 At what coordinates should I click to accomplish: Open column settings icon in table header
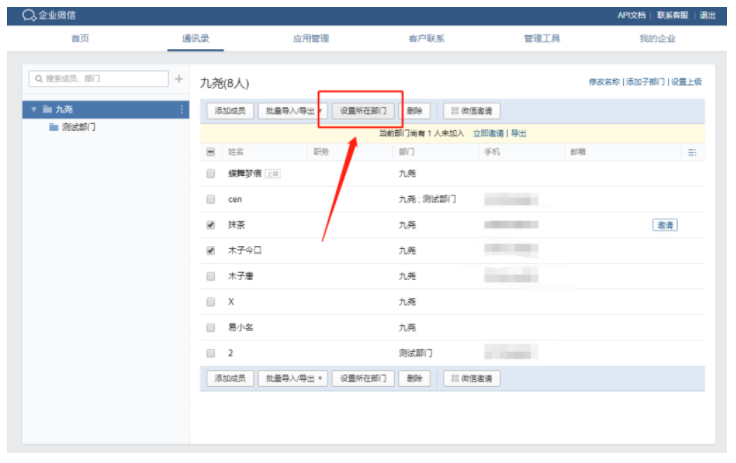(x=691, y=152)
